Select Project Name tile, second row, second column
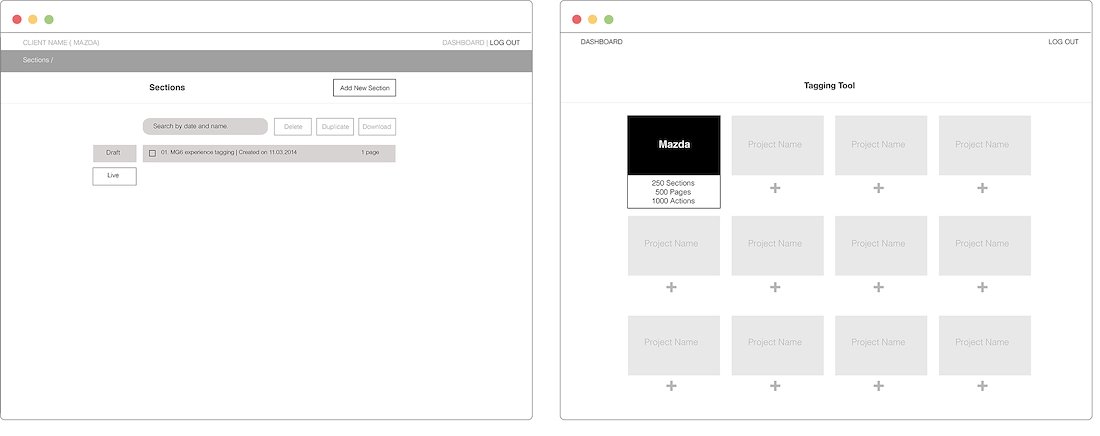1100x436 pixels. click(x=777, y=246)
